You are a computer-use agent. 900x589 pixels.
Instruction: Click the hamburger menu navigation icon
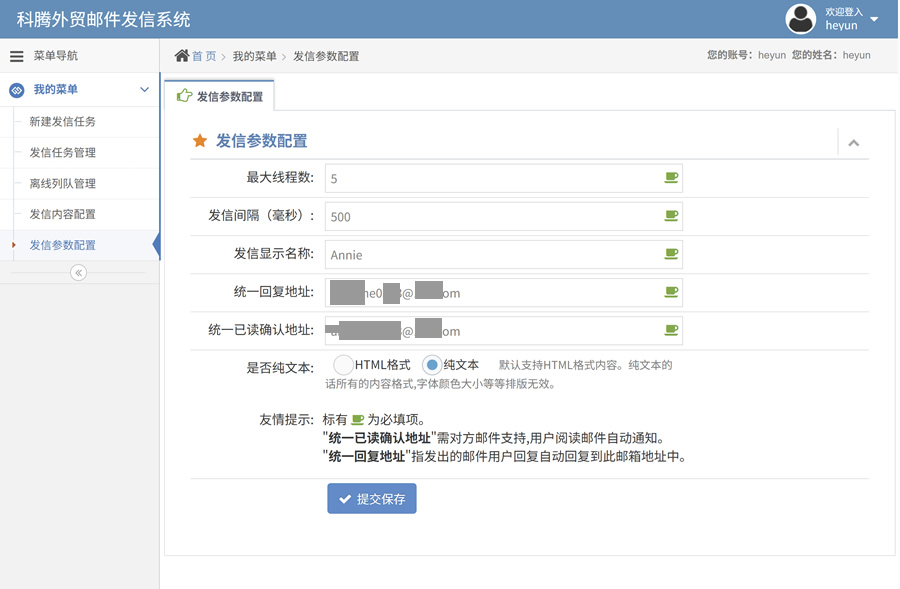click(16, 56)
